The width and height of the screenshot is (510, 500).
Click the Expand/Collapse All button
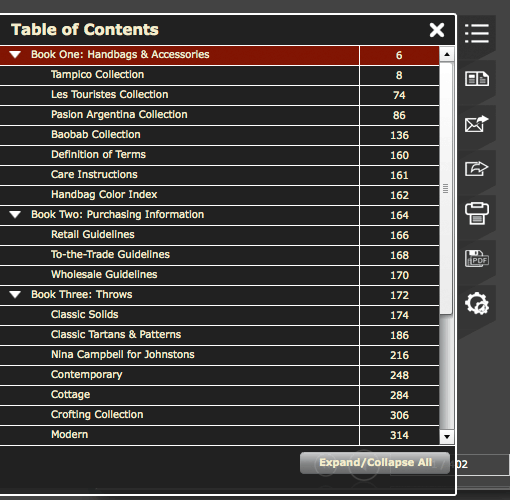(375, 463)
